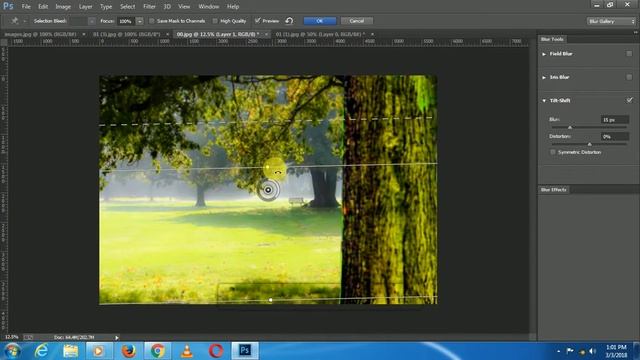Image resolution: width=640 pixels, height=360 pixels.
Task: Click the zoom percentage field in status bar
Action: tap(12, 337)
